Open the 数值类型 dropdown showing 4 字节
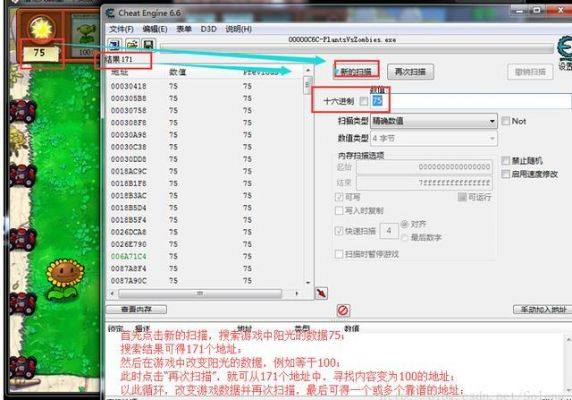 tap(434, 139)
